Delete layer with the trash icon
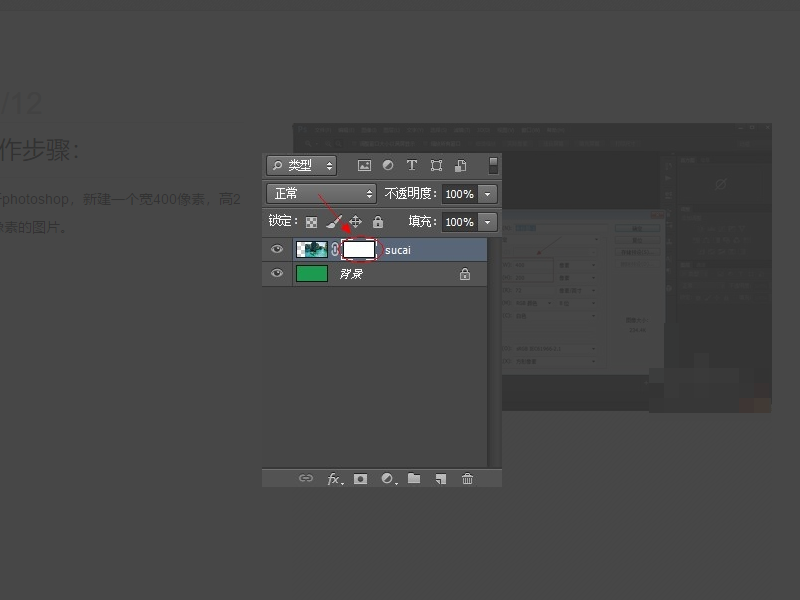800x600 pixels. click(467, 479)
